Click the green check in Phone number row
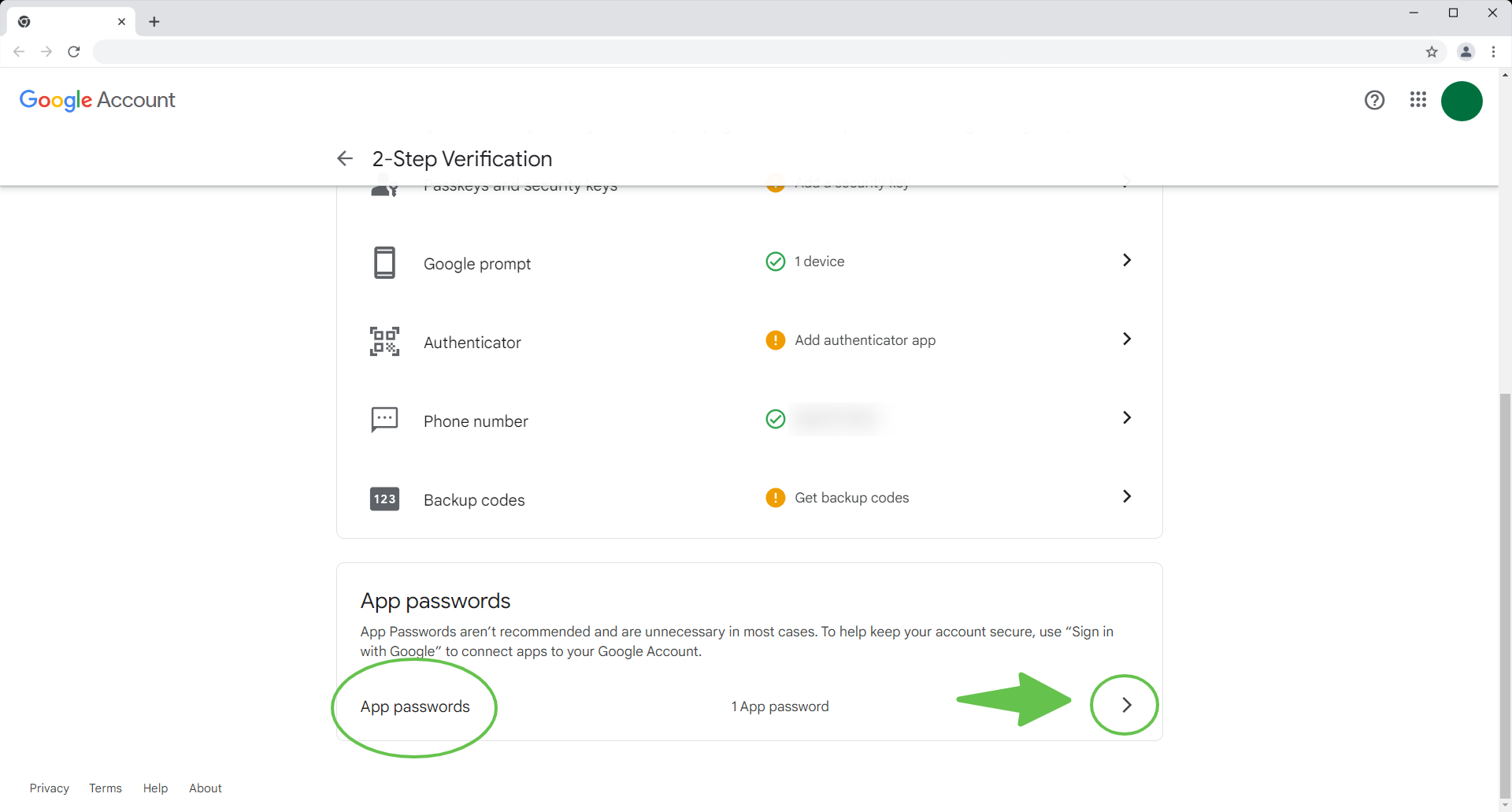The width and height of the screenshot is (1512, 812). [776, 419]
